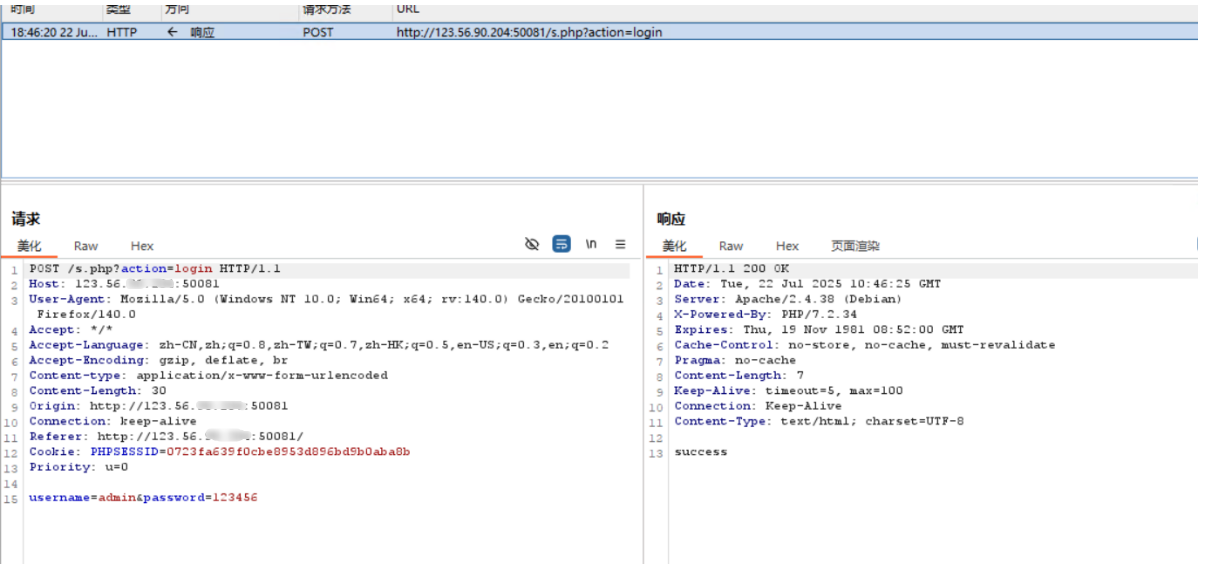Open the response Hex tab
This screenshot has height=583, width=1205.
pyautogui.click(x=787, y=246)
